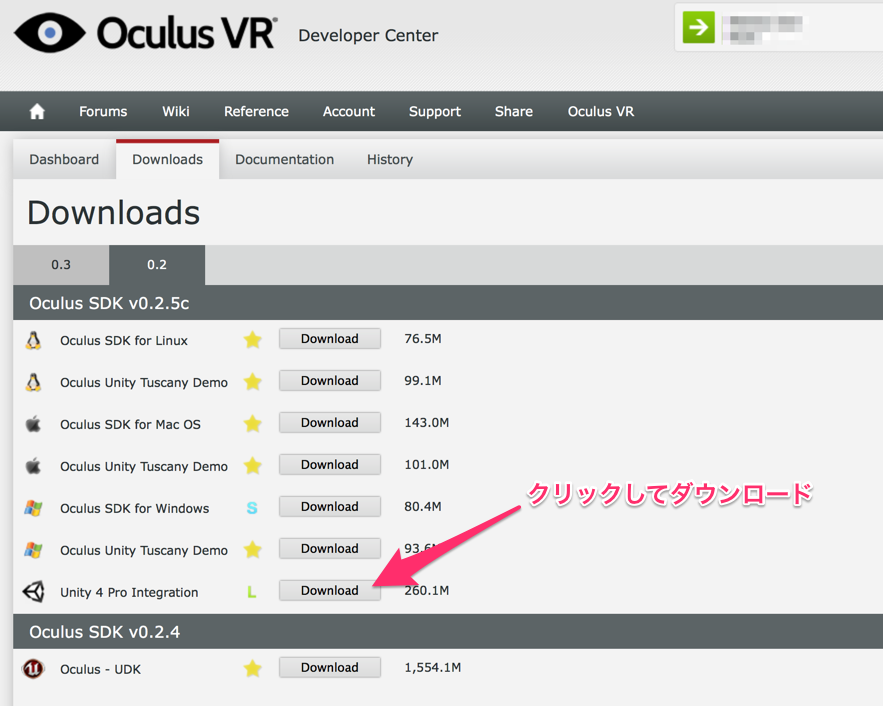Click the Downloads page heading
This screenshot has height=706, width=883.
(x=114, y=213)
